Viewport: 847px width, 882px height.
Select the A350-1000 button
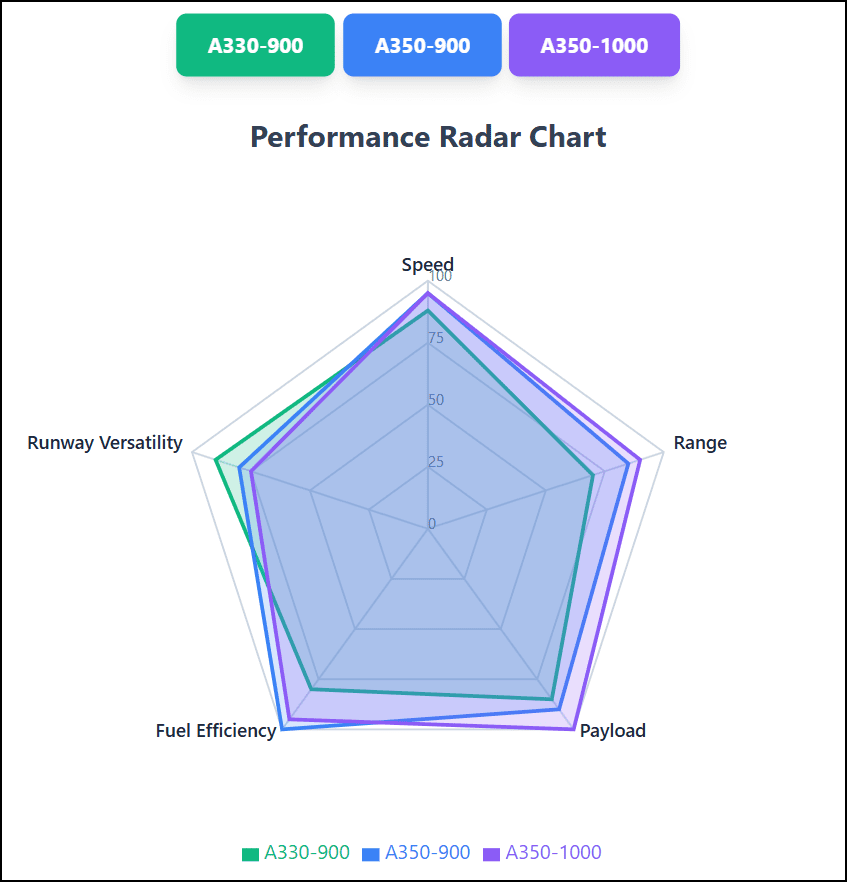coord(594,45)
